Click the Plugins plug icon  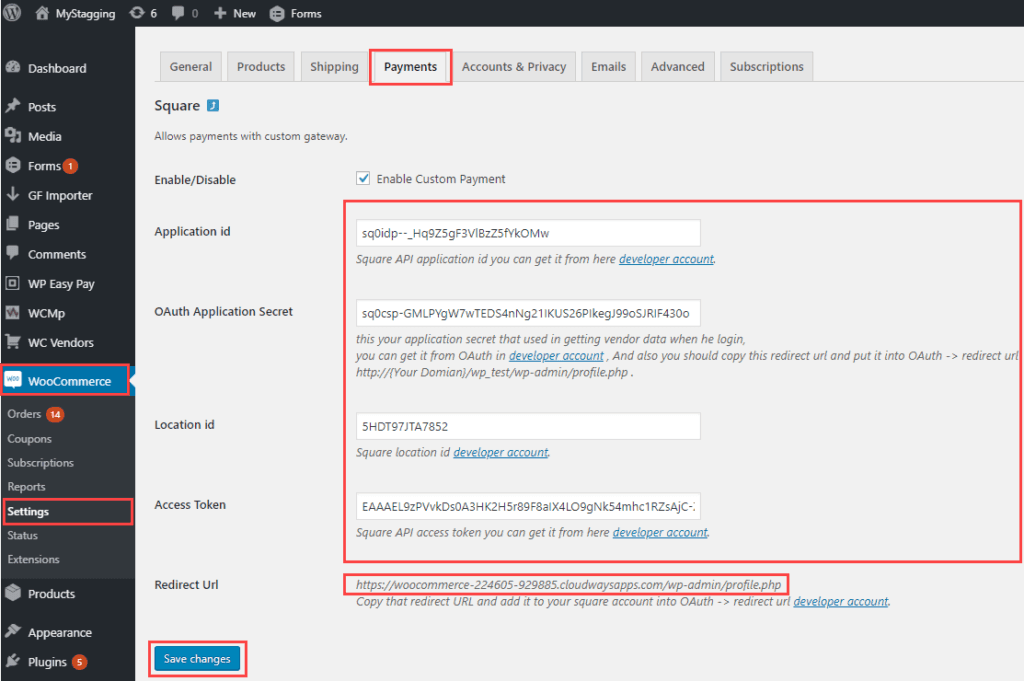click(12, 661)
